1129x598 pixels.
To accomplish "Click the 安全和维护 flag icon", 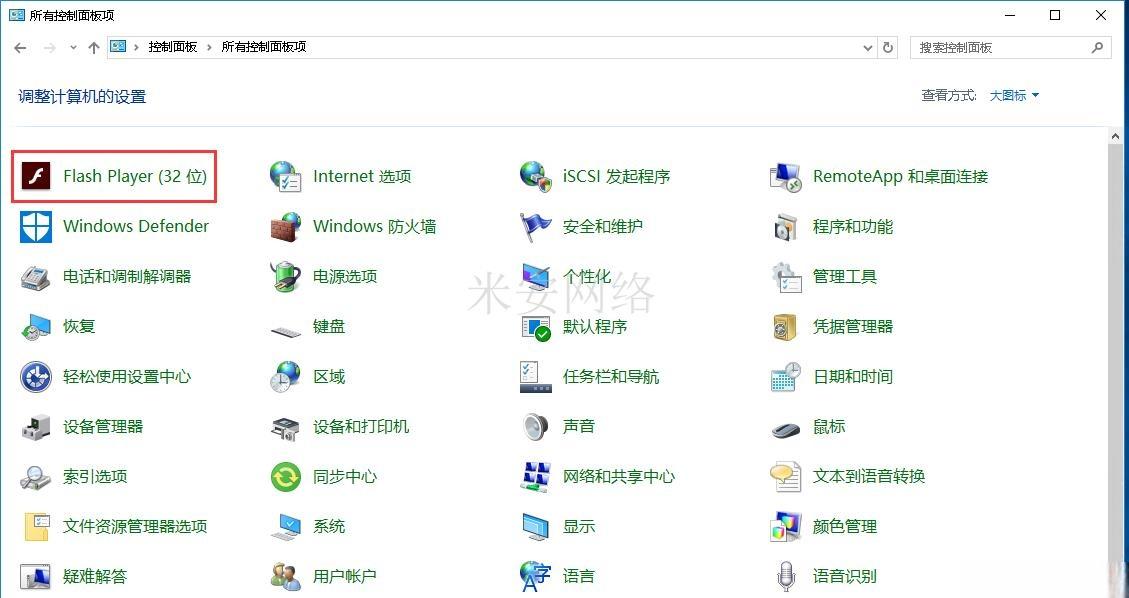I will point(536,227).
